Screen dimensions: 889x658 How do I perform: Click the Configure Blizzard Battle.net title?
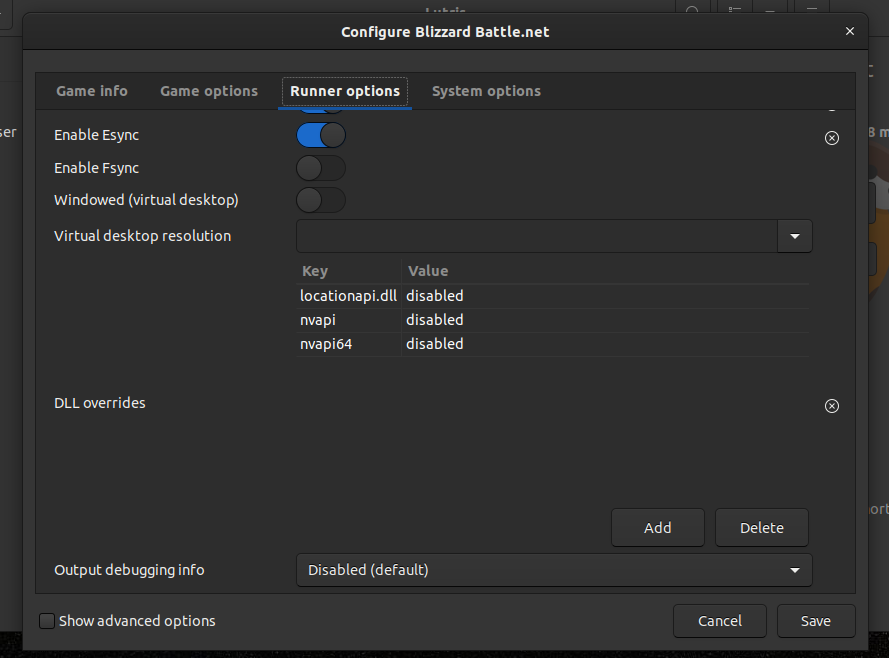pyautogui.click(x=445, y=32)
